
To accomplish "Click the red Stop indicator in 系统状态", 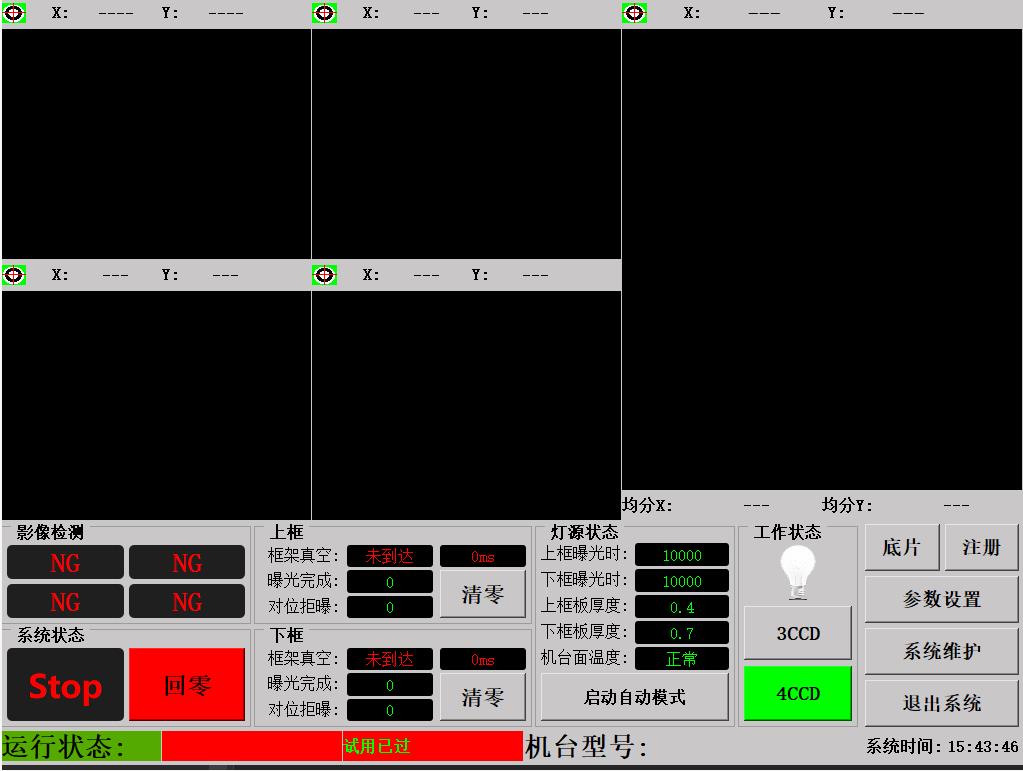I will 64,684.
